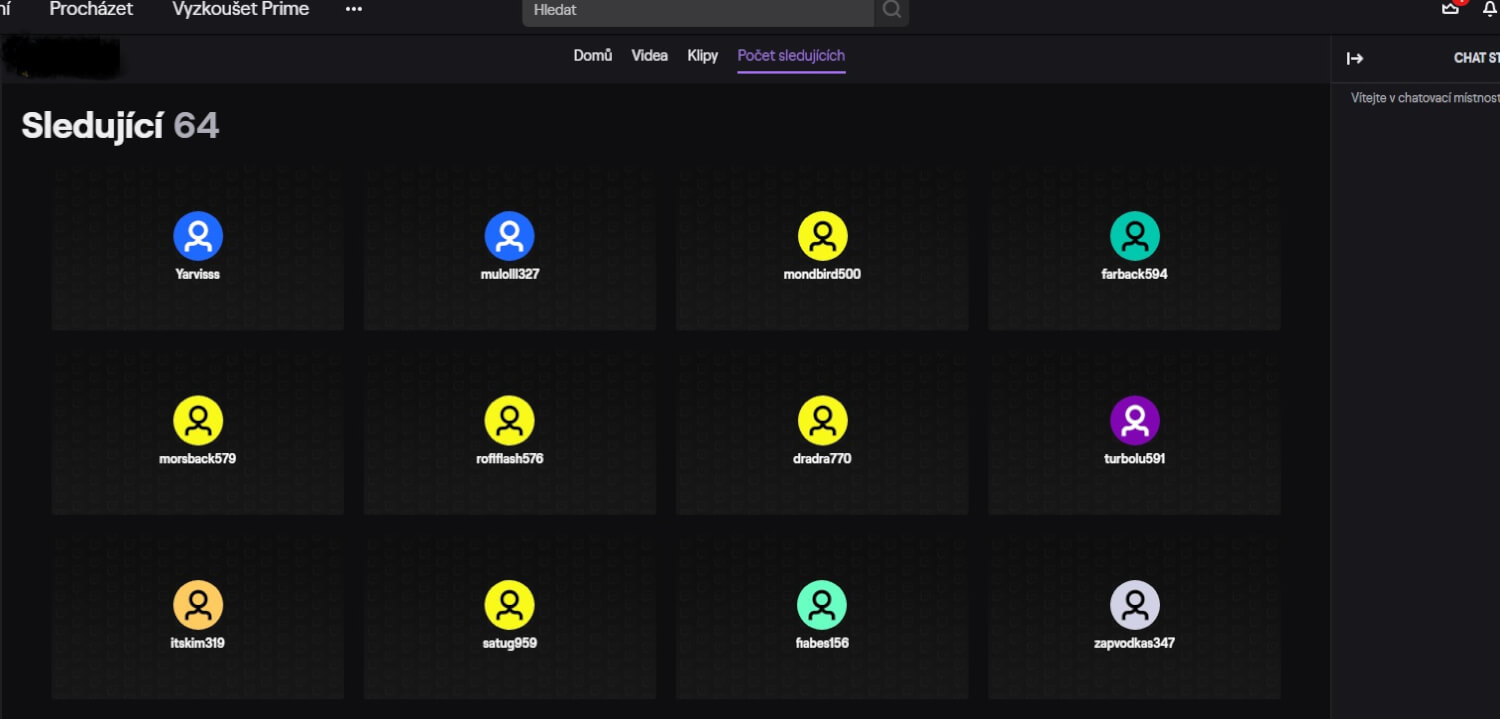Click the search magnifier icon

[x=889, y=11]
